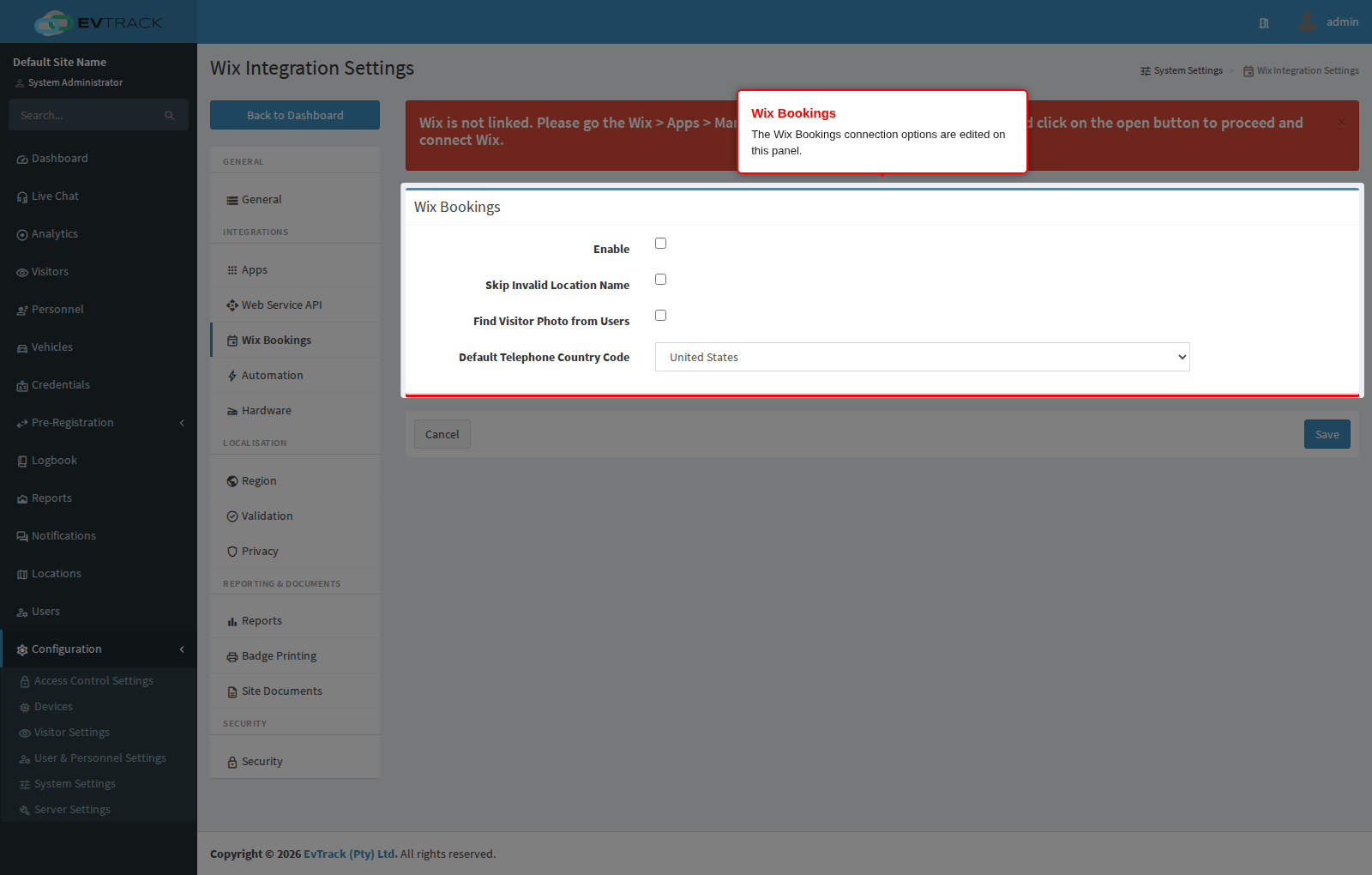Click the Configuration gear icon
The width and height of the screenshot is (1372, 875).
[x=22, y=650]
